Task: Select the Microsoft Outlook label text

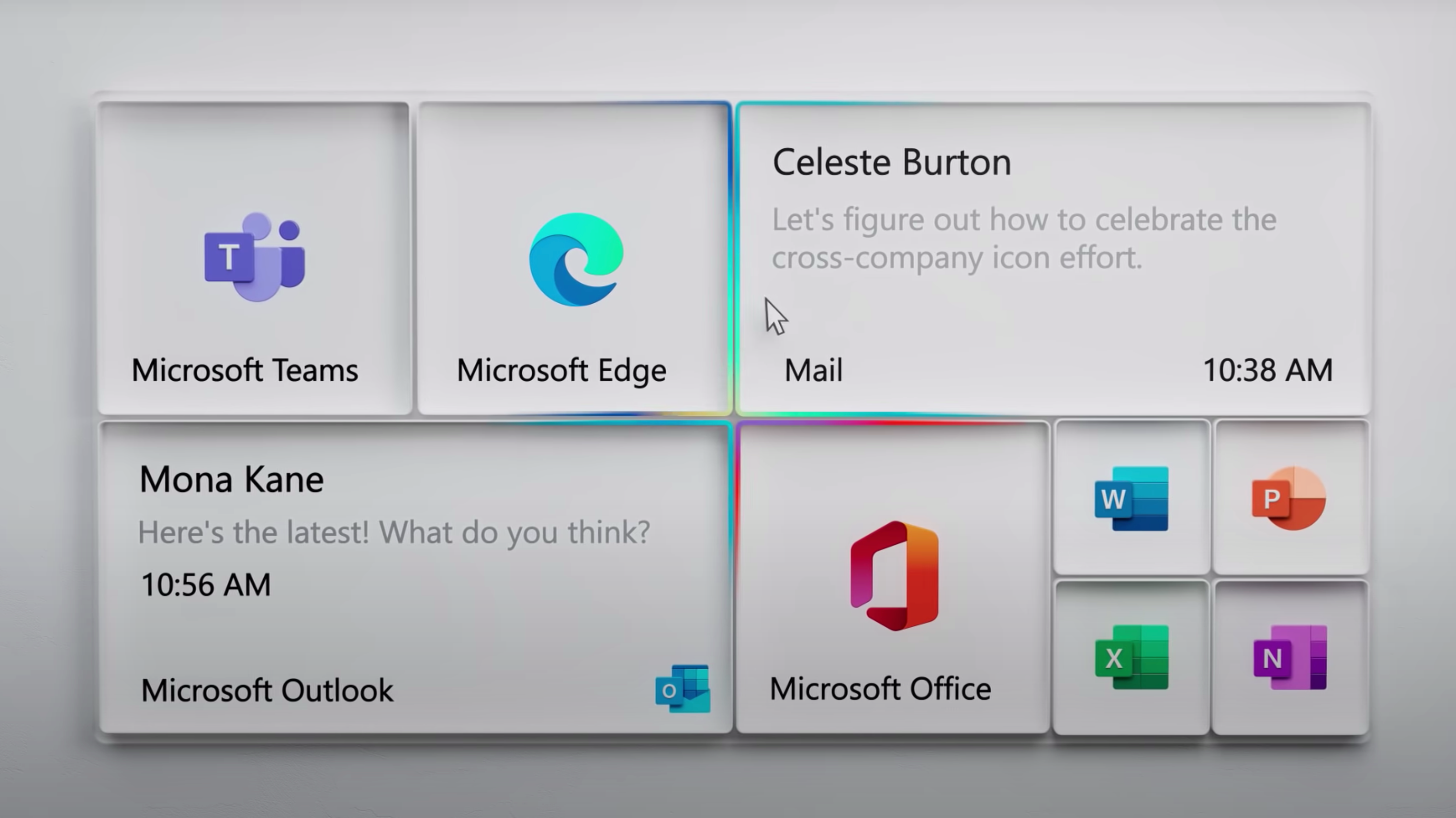Action: pyautogui.click(x=267, y=690)
